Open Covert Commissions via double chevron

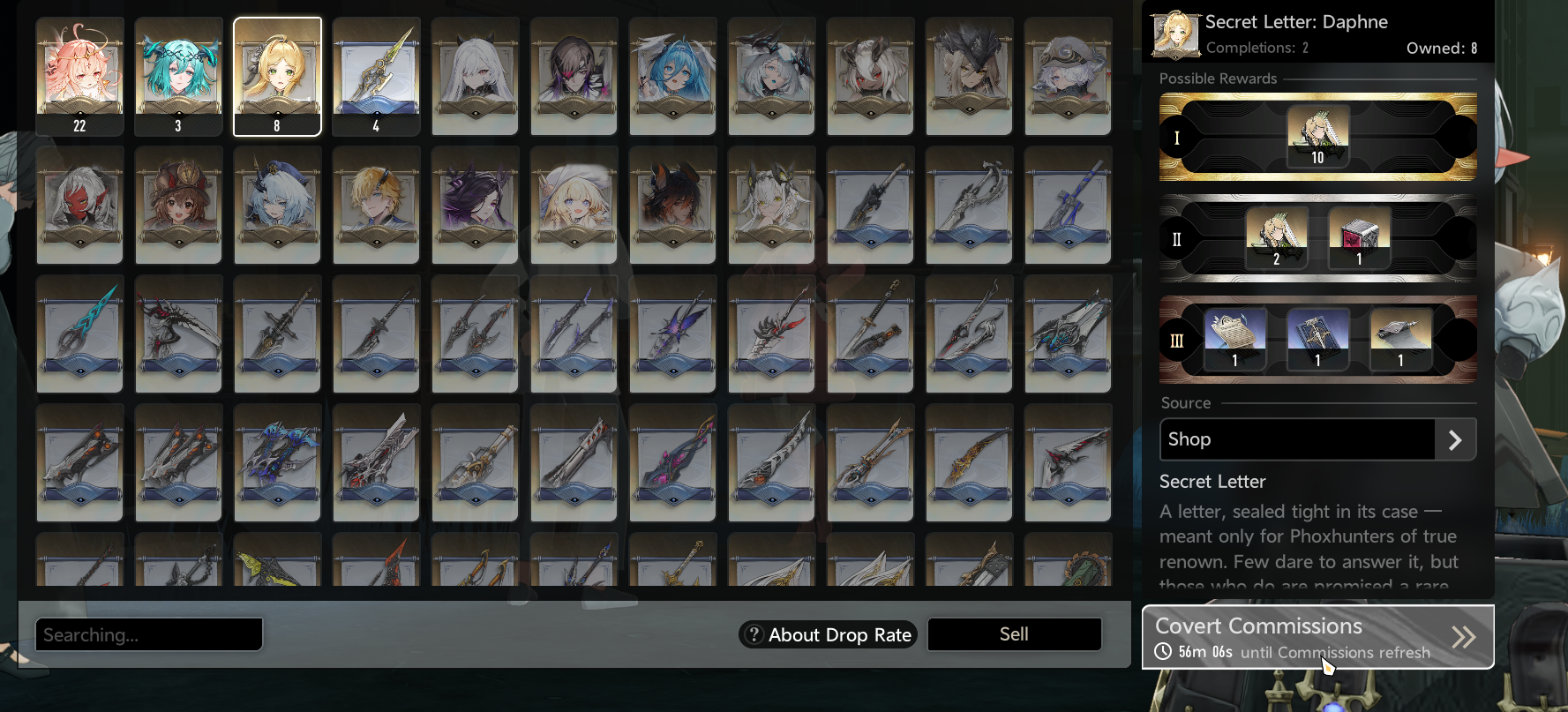1463,637
